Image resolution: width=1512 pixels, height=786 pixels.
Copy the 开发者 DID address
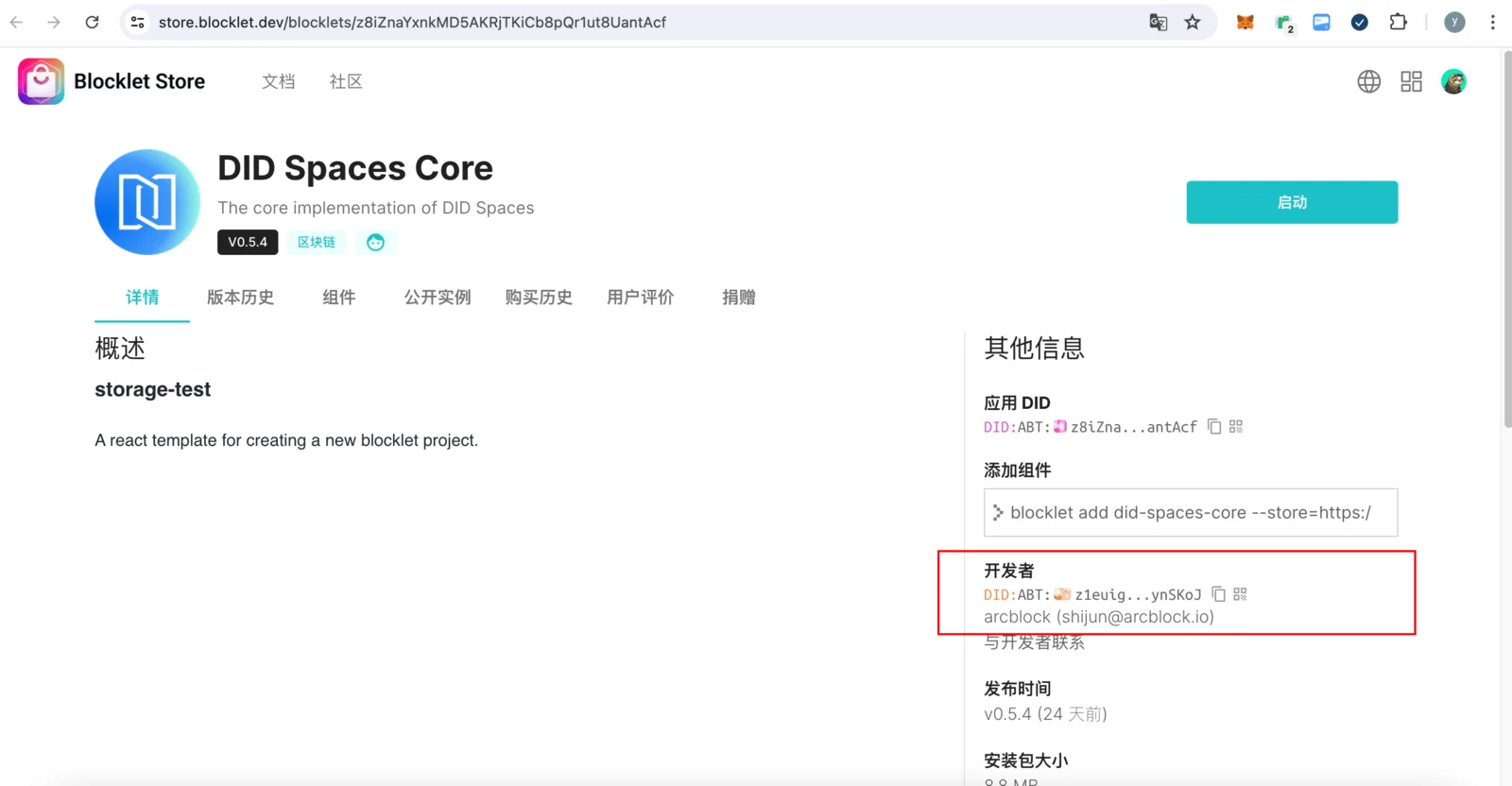click(x=1219, y=594)
